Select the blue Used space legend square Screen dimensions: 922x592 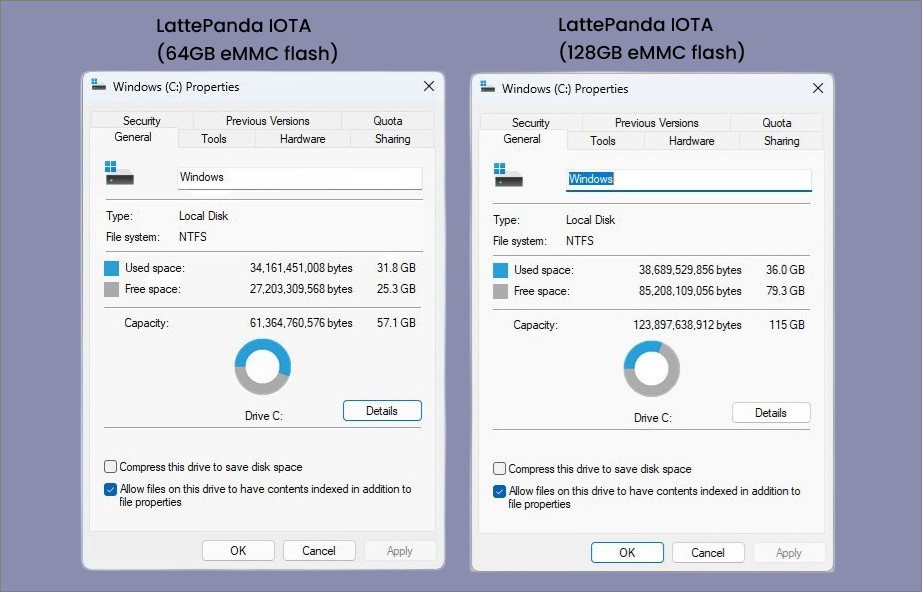(x=112, y=267)
